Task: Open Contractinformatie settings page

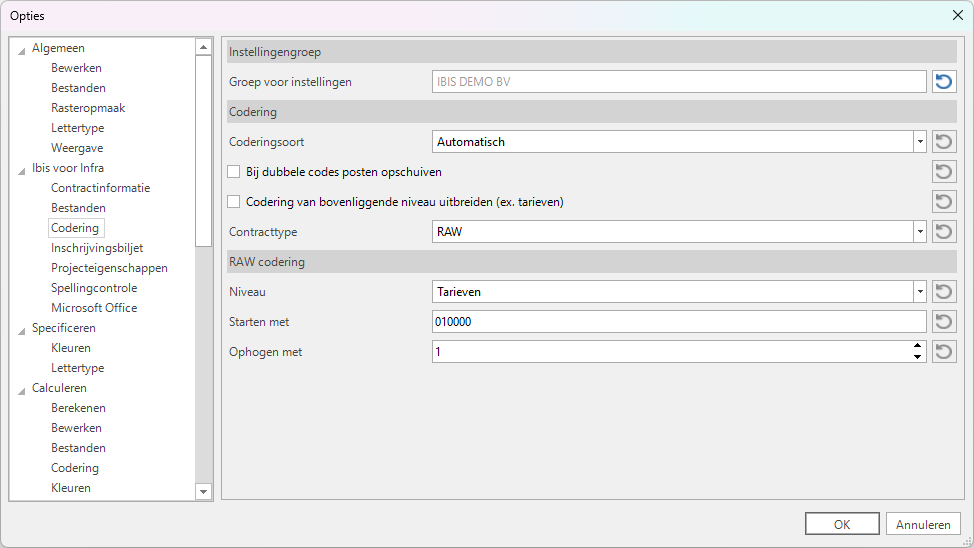Action: (100, 188)
